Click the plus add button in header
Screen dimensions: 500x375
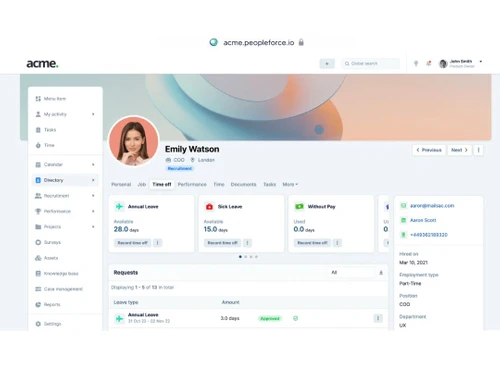point(327,63)
